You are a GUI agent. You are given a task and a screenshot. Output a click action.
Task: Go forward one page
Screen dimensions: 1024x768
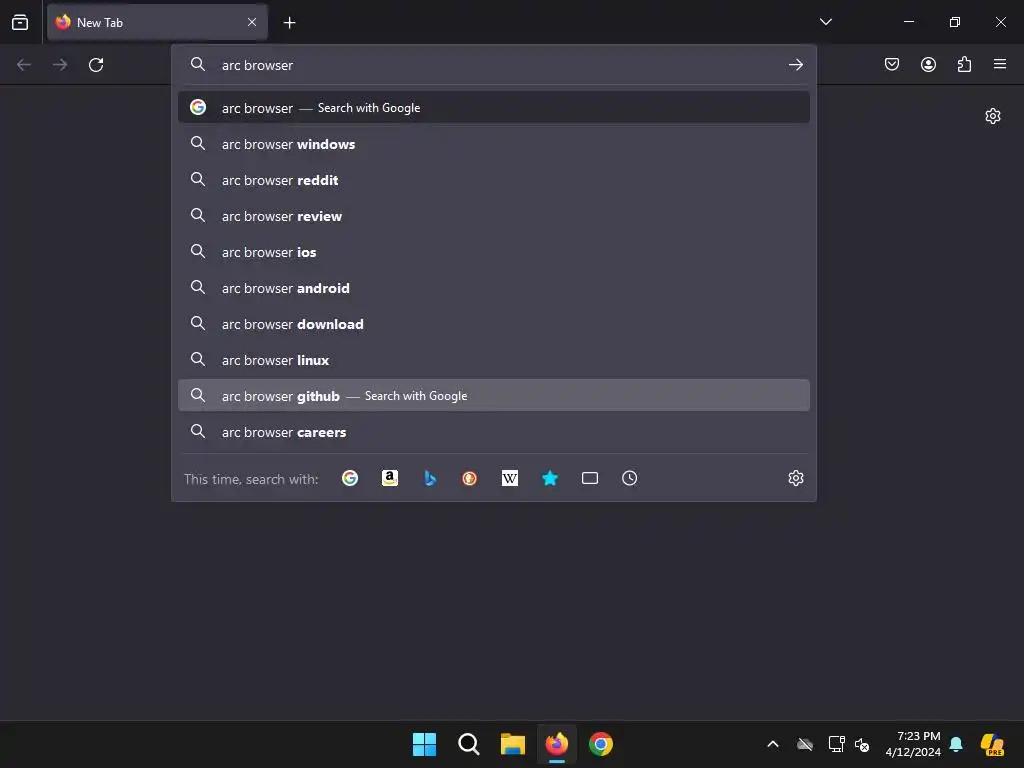tap(60, 65)
